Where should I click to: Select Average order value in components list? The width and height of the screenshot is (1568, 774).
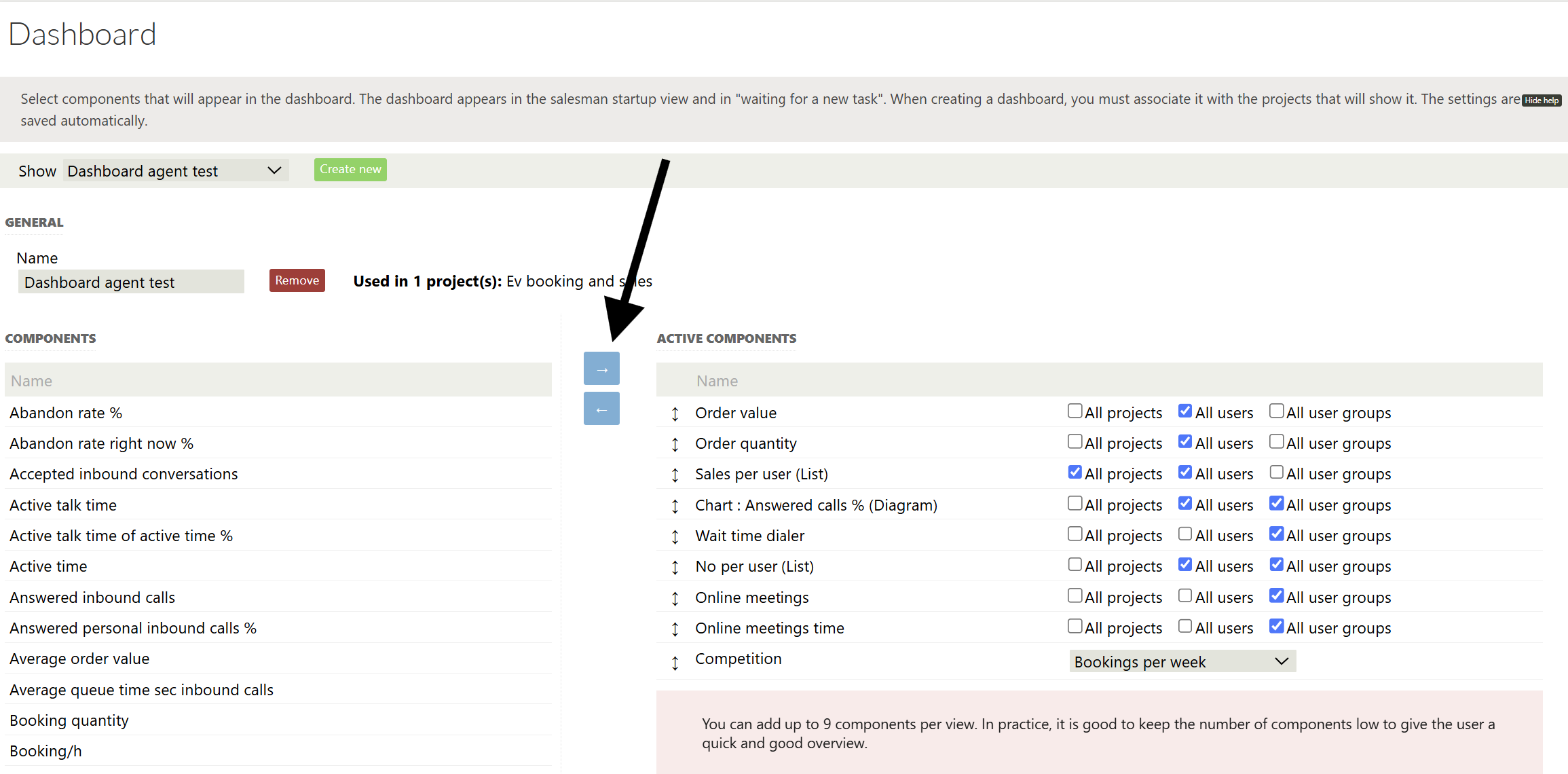click(x=79, y=659)
